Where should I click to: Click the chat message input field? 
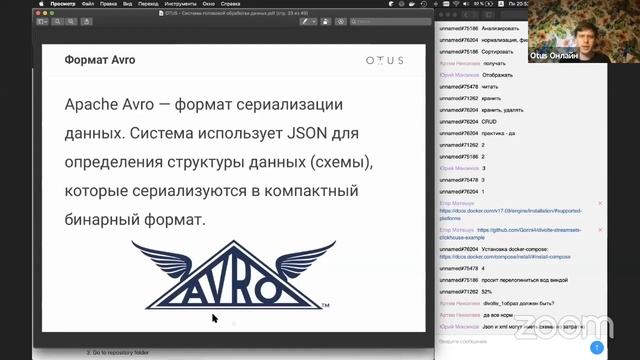point(512,342)
